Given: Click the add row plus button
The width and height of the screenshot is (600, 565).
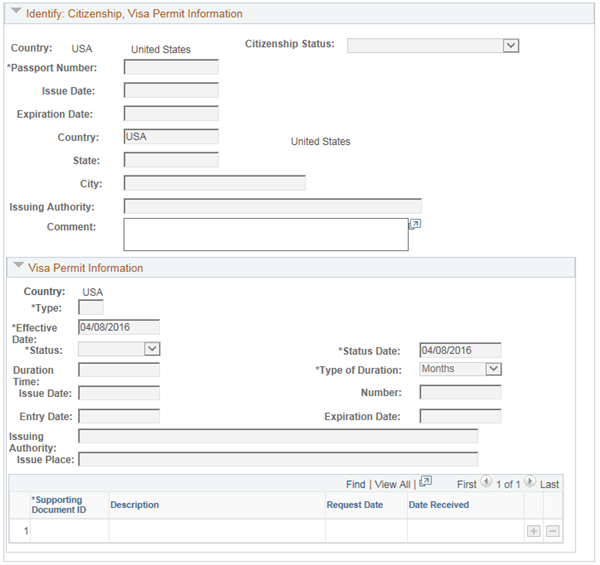Looking at the screenshot, I should [x=534, y=531].
